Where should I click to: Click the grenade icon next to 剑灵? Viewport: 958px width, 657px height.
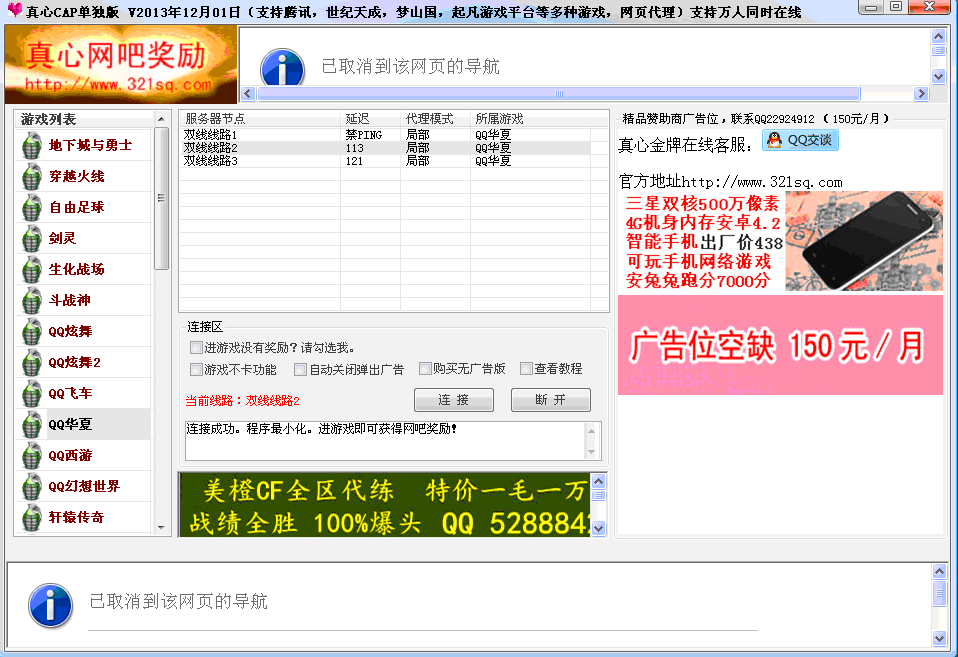coord(33,239)
